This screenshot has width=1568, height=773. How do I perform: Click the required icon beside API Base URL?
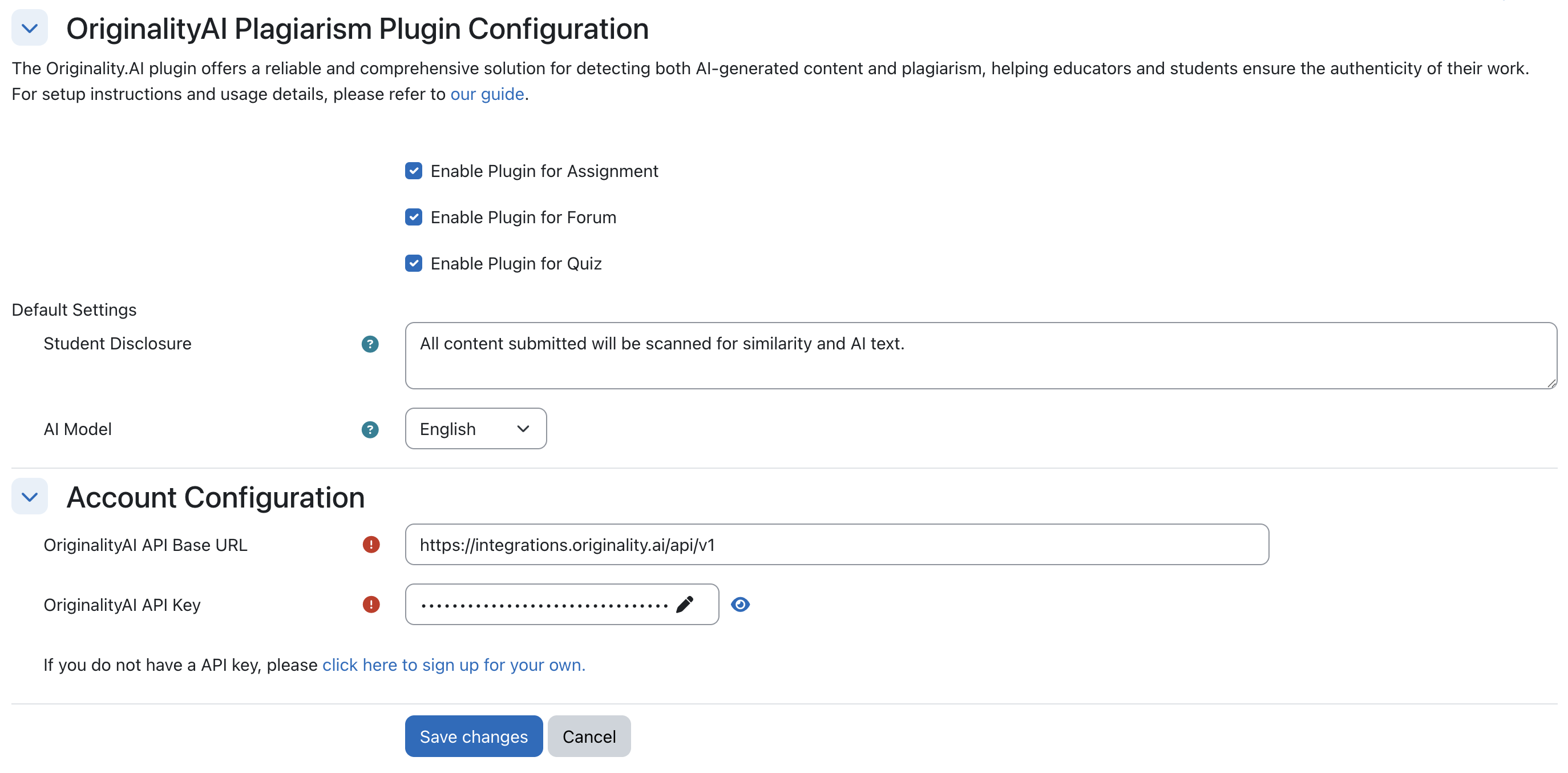371,545
